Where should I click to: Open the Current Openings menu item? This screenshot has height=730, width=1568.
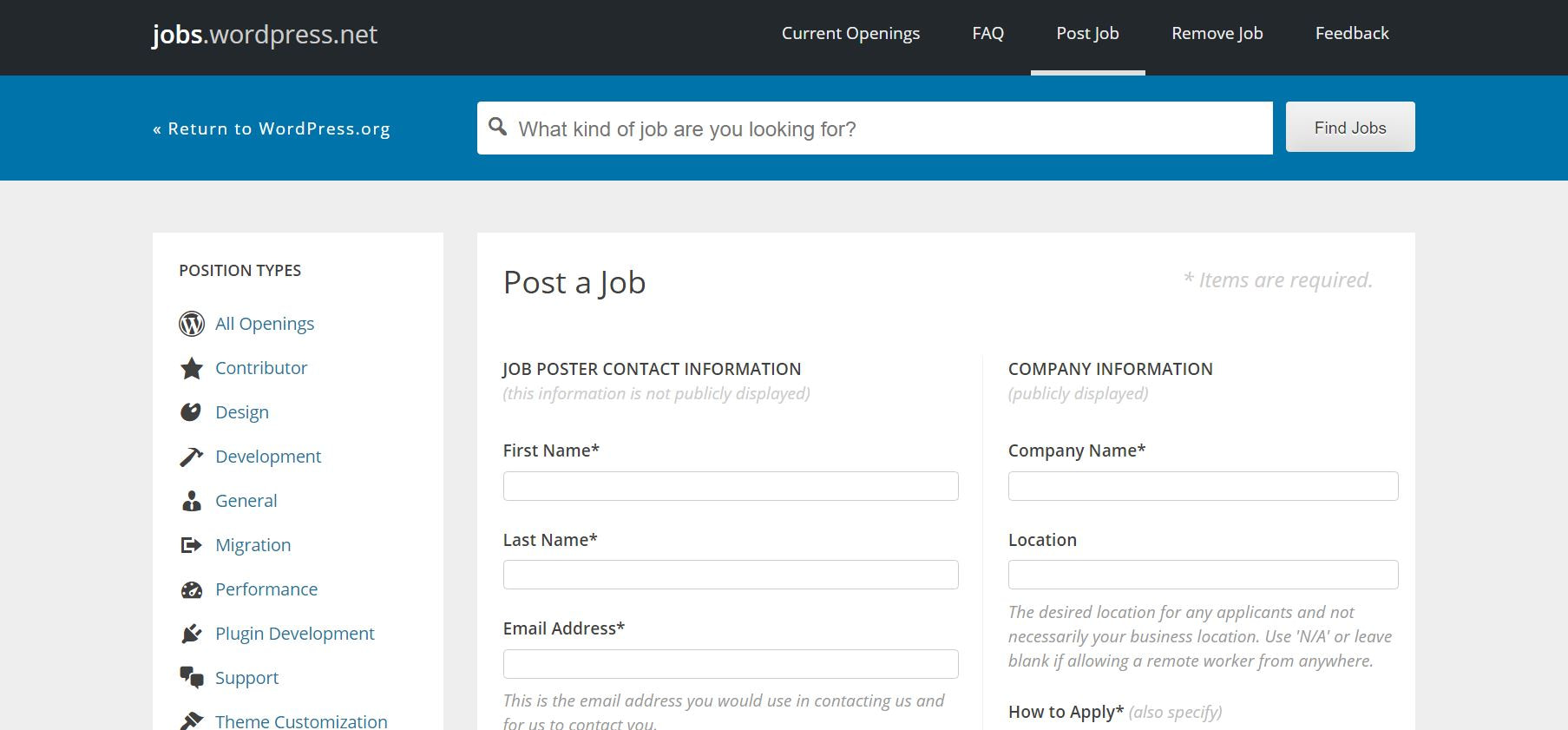coord(850,33)
